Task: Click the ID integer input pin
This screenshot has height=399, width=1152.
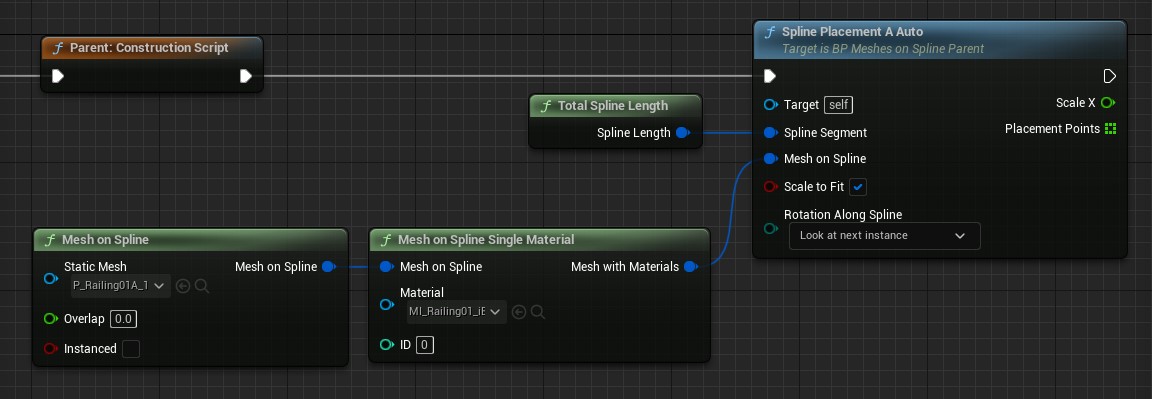Action: click(x=386, y=345)
